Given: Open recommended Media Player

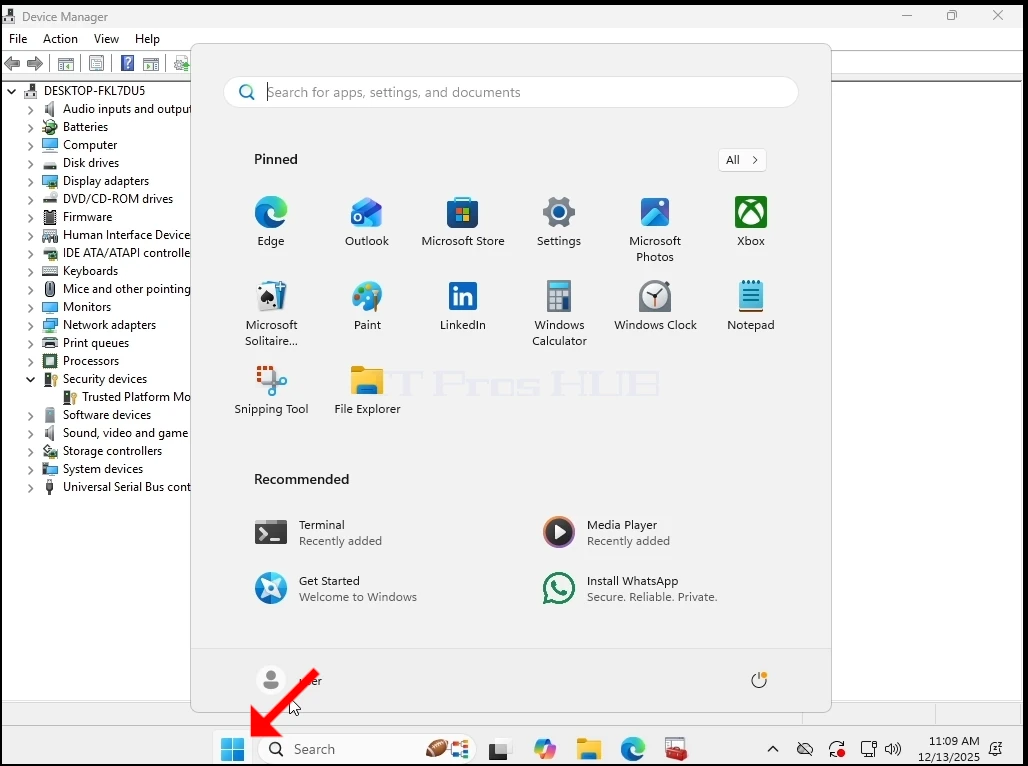Looking at the screenshot, I should tap(606, 533).
